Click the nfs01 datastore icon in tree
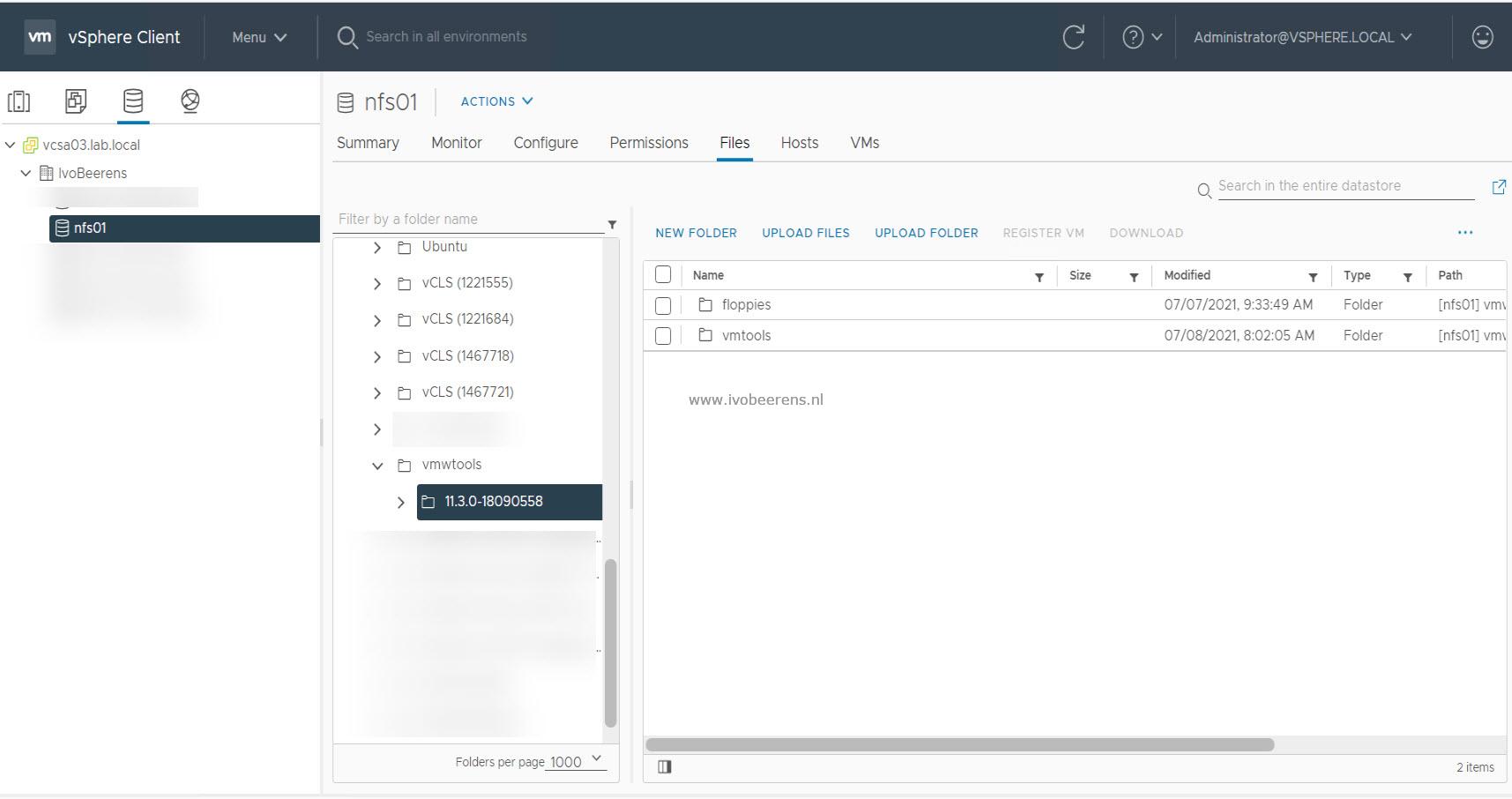The width and height of the screenshot is (1512, 799). tap(63, 228)
